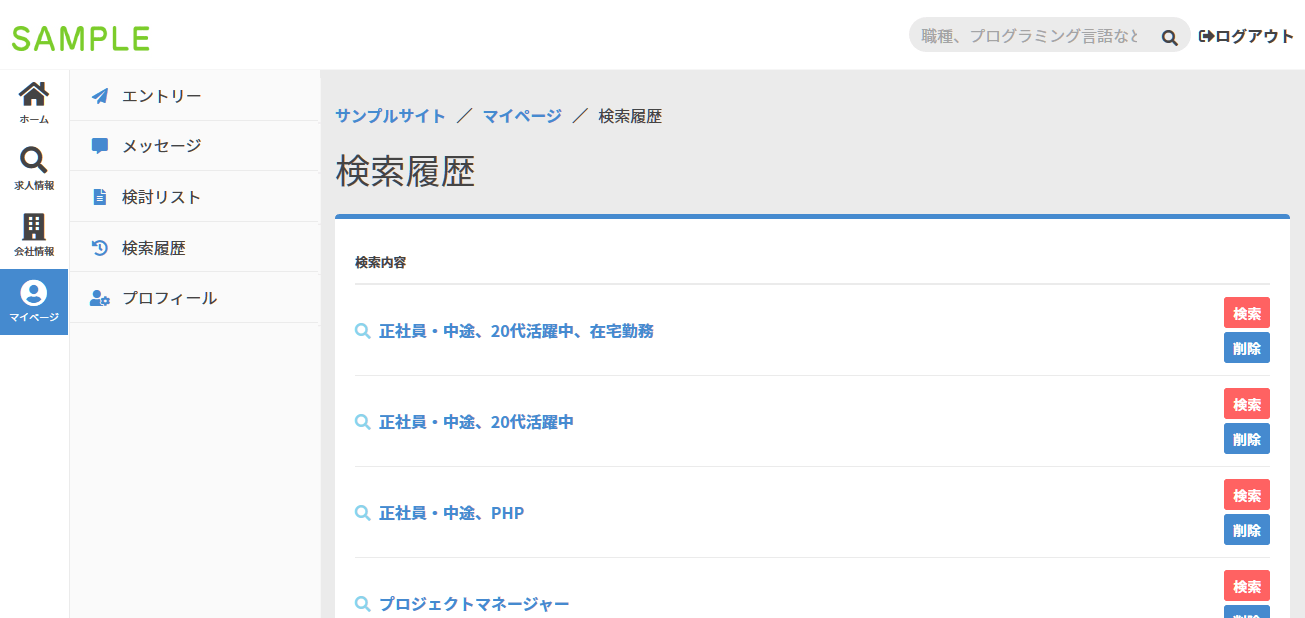Image resolution: width=1305 pixels, height=618 pixels.
Task: Click the paper plane icon next to エントリー
Action: tap(100, 95)
